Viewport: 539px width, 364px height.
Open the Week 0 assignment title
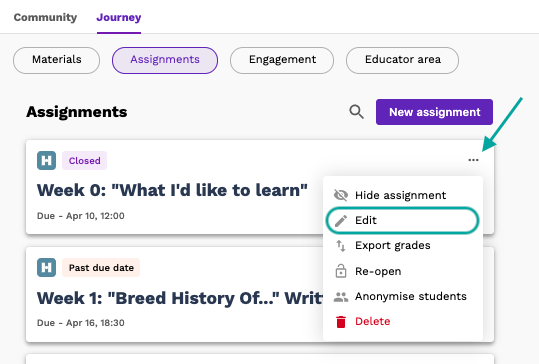click(x=172, y=190)
